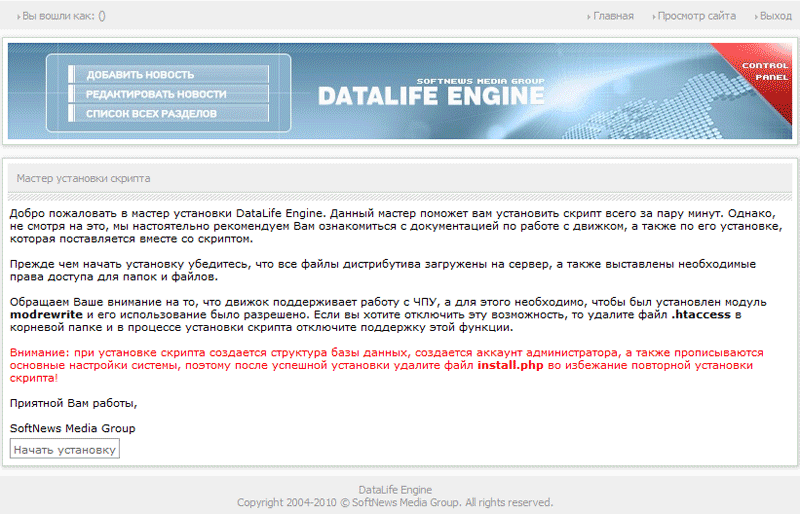Click the DataLife Engine logo
800x514 pixels.
point(431,92)
